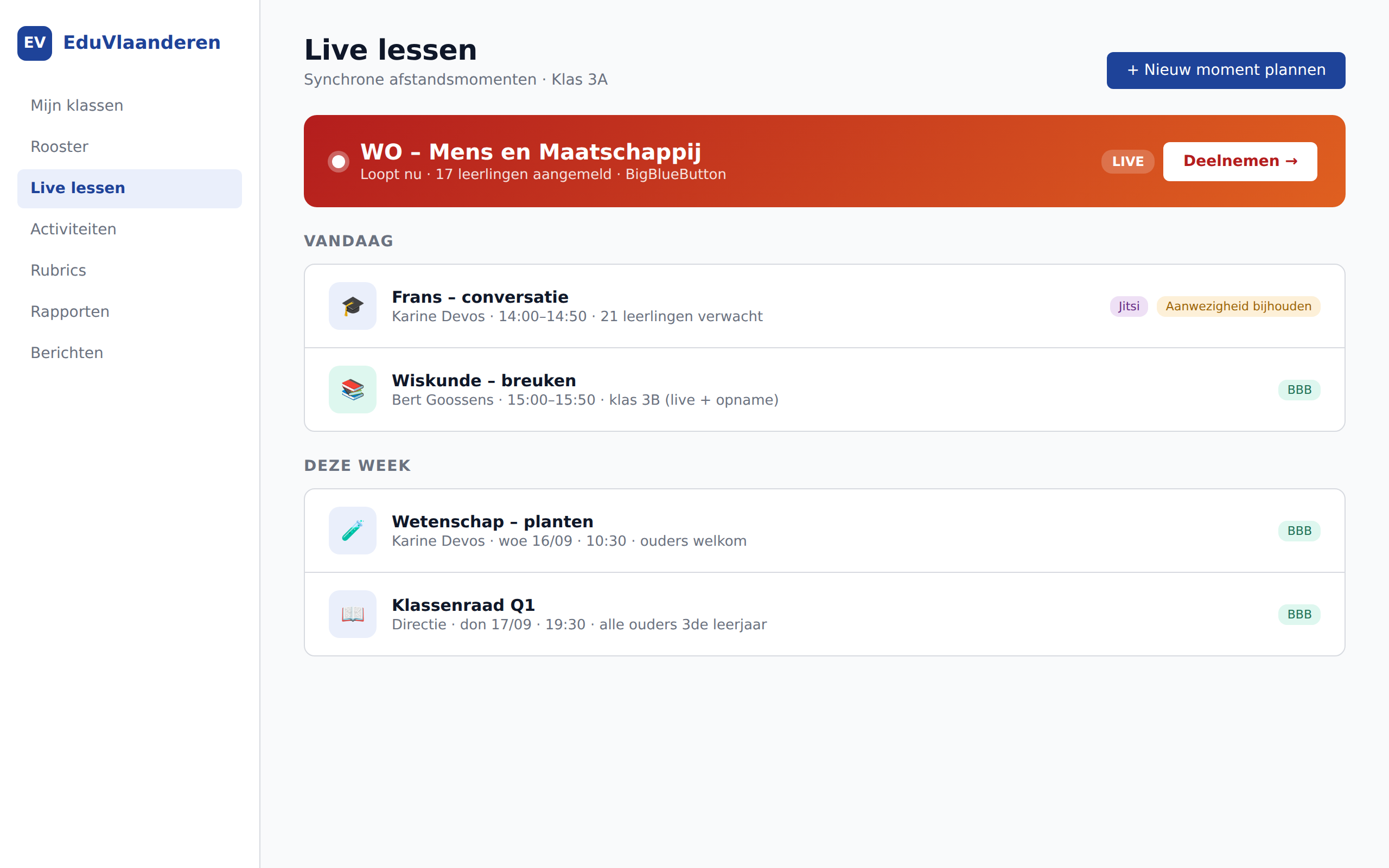Click 'Synchrone afstandsmomenten · Klas 3A' subtitle
This screenshot has width=1389, height=868.
click(456, 80)
